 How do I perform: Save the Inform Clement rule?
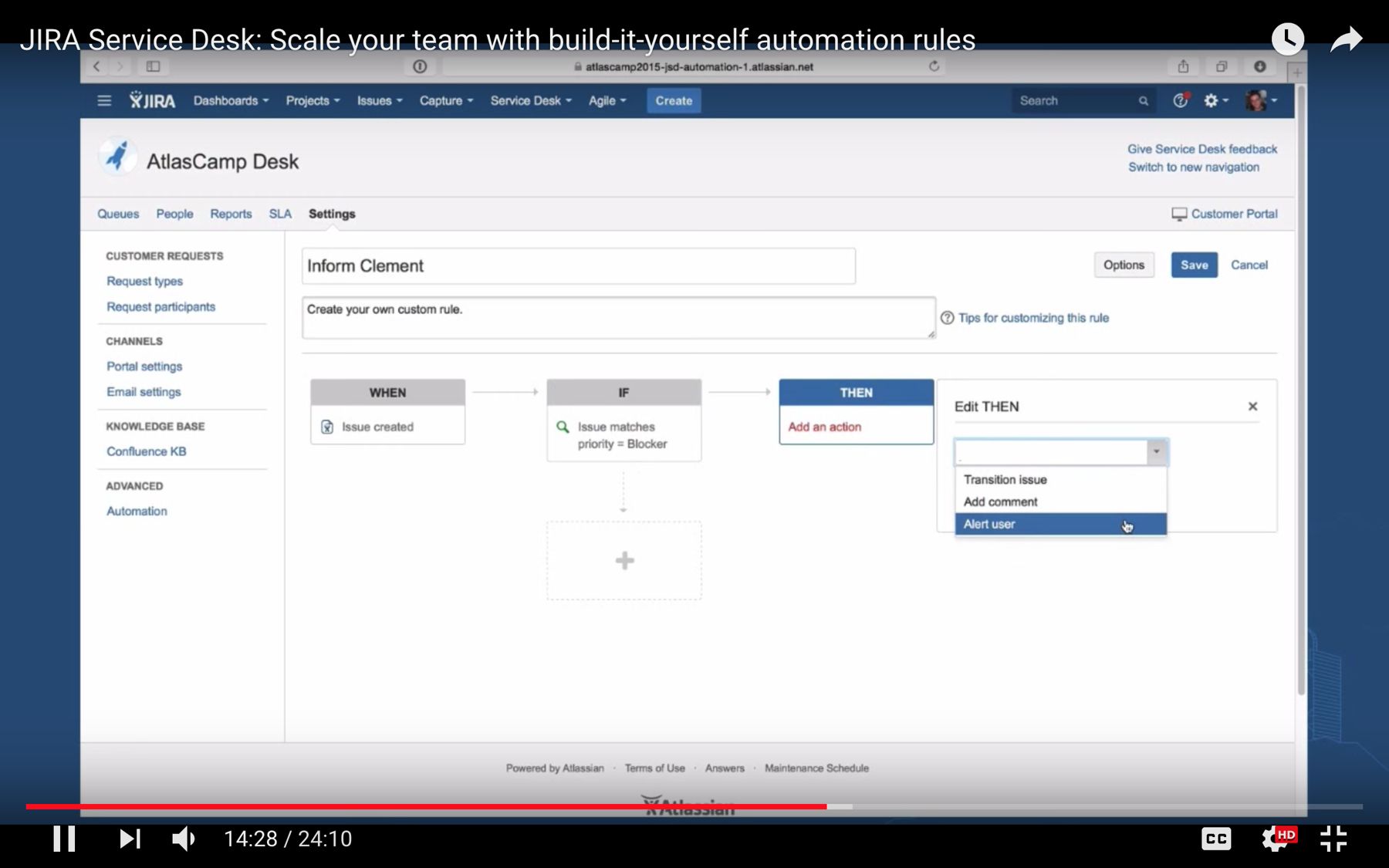(x=1194, y=265)
